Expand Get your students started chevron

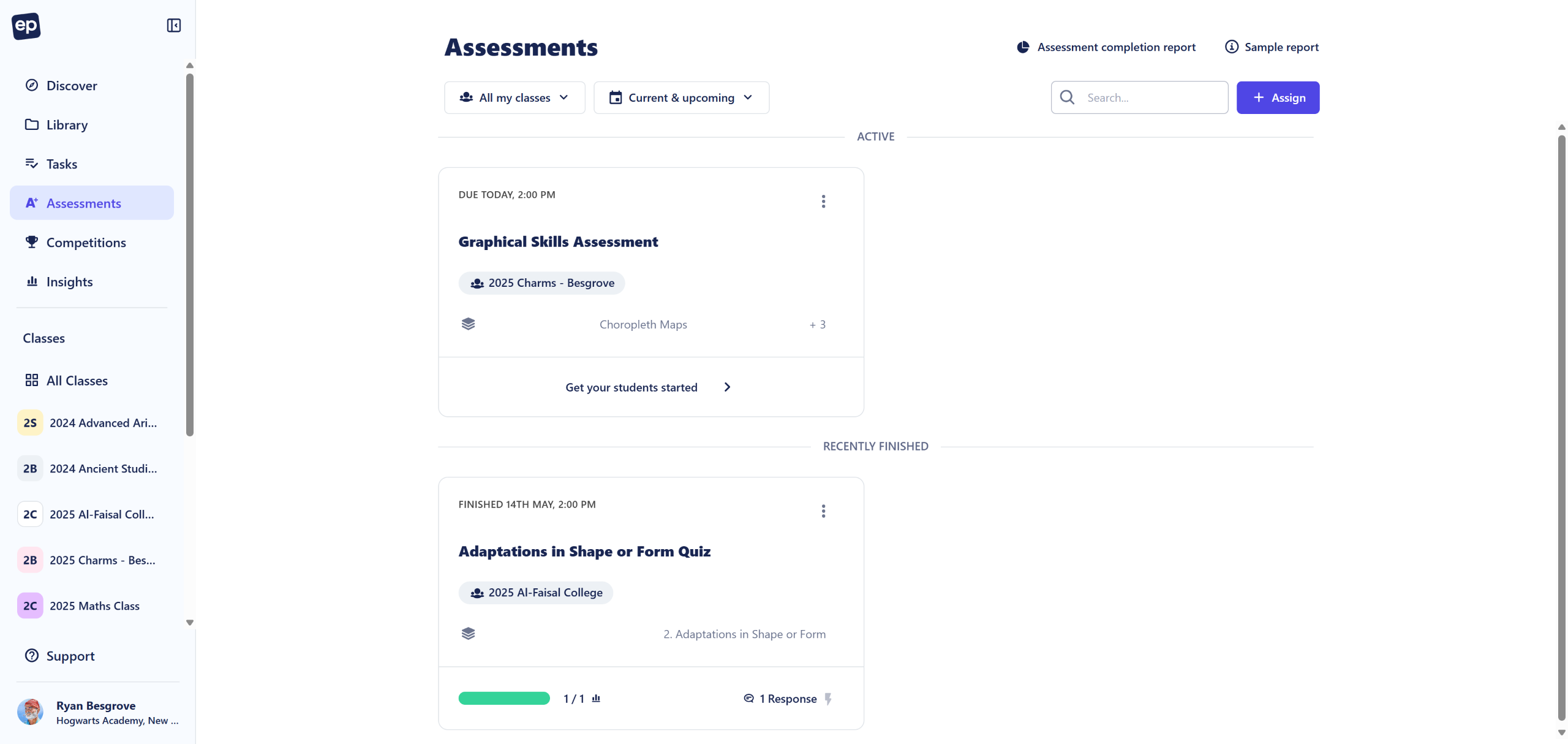(x=727, y=387)
